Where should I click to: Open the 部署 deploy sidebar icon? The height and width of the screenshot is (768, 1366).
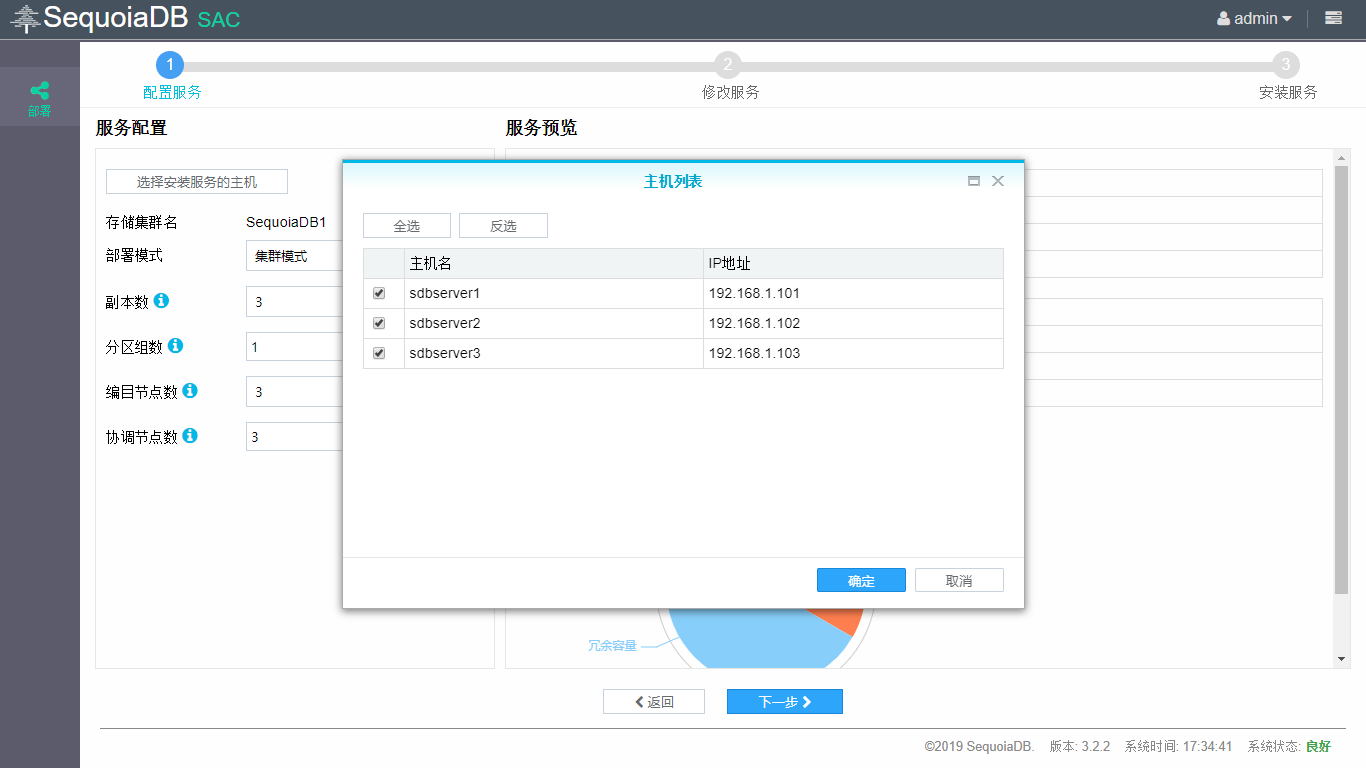click(39, 97)
